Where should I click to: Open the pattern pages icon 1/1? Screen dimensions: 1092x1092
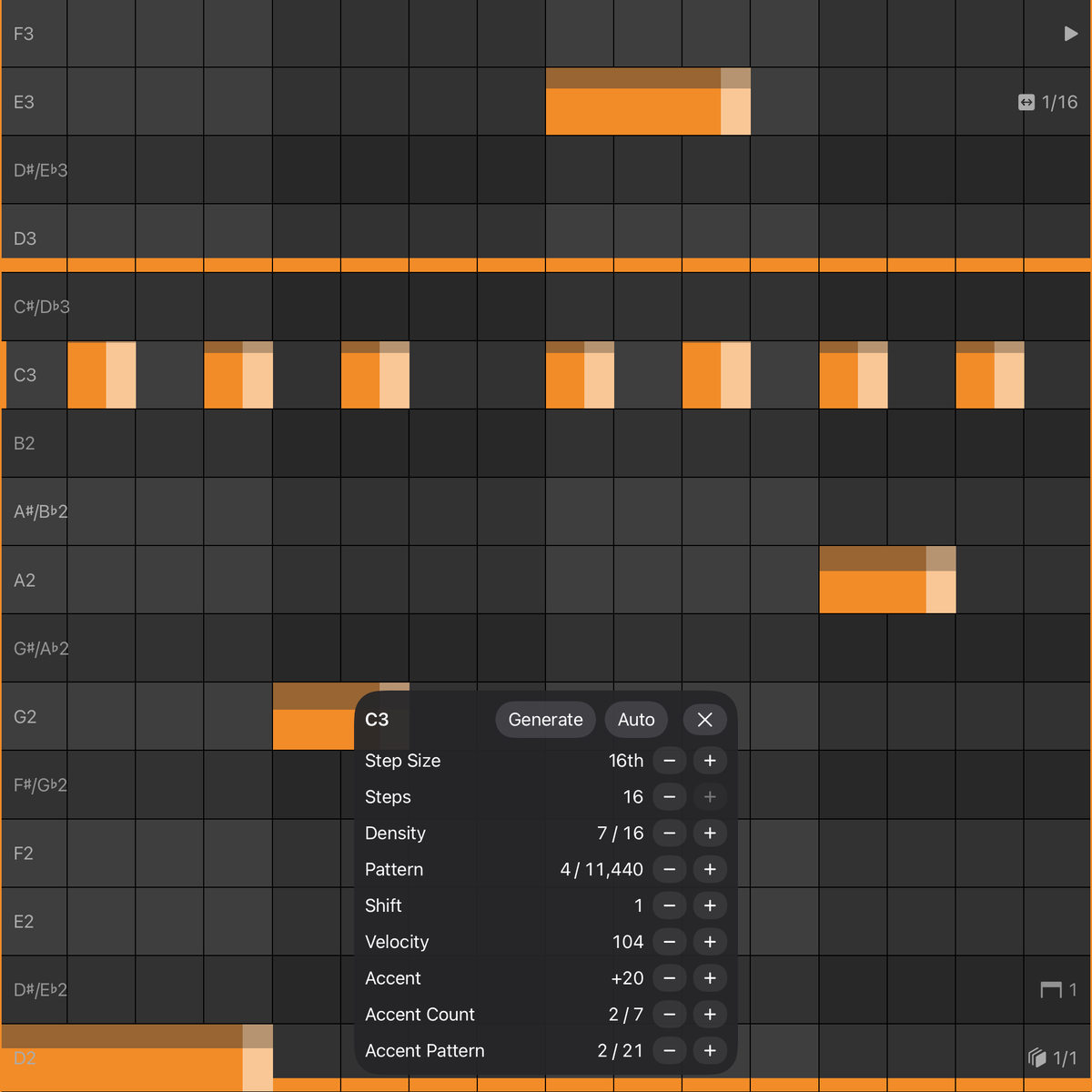click(1053, 1057)
